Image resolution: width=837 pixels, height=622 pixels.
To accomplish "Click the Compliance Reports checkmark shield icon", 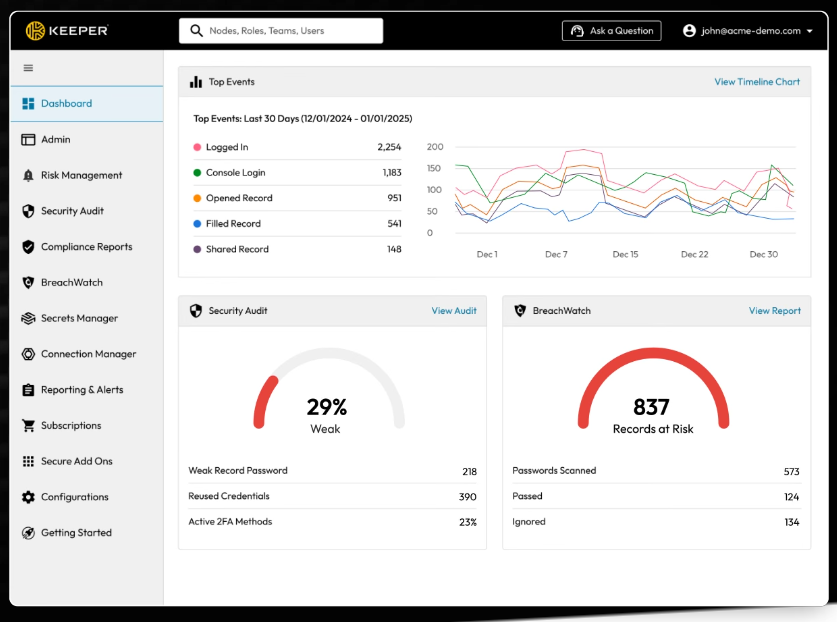I will [x=28, y=247].
